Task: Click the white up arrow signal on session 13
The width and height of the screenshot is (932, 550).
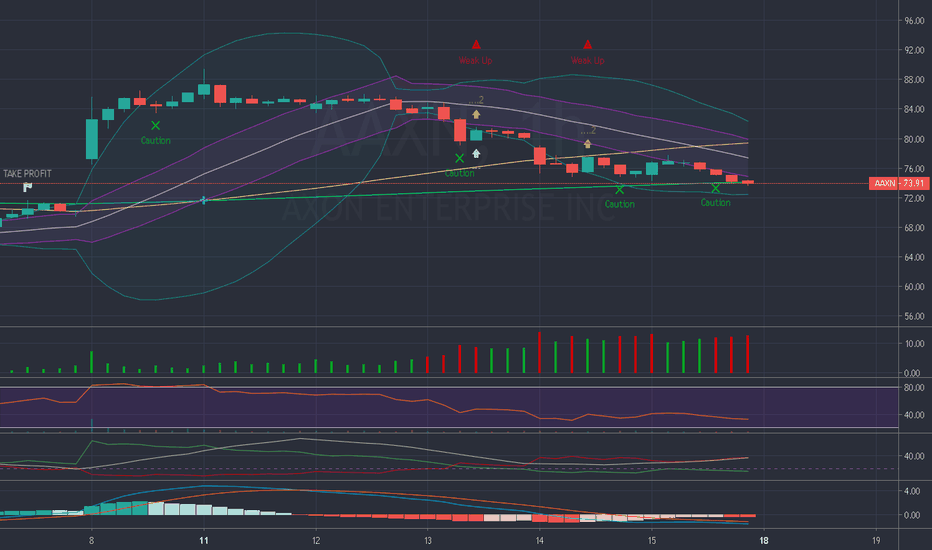Action: click(x=476, y=153)
